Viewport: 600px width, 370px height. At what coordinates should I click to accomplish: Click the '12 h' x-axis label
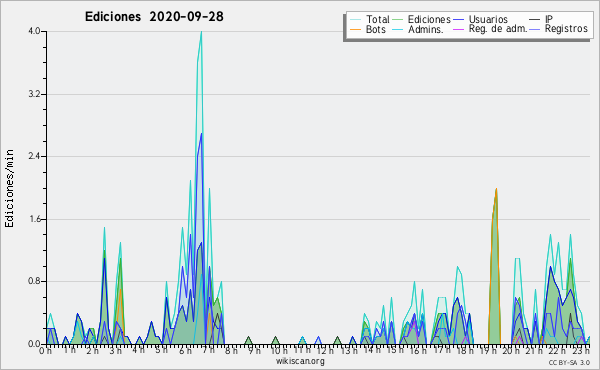[x=325, y=351]
